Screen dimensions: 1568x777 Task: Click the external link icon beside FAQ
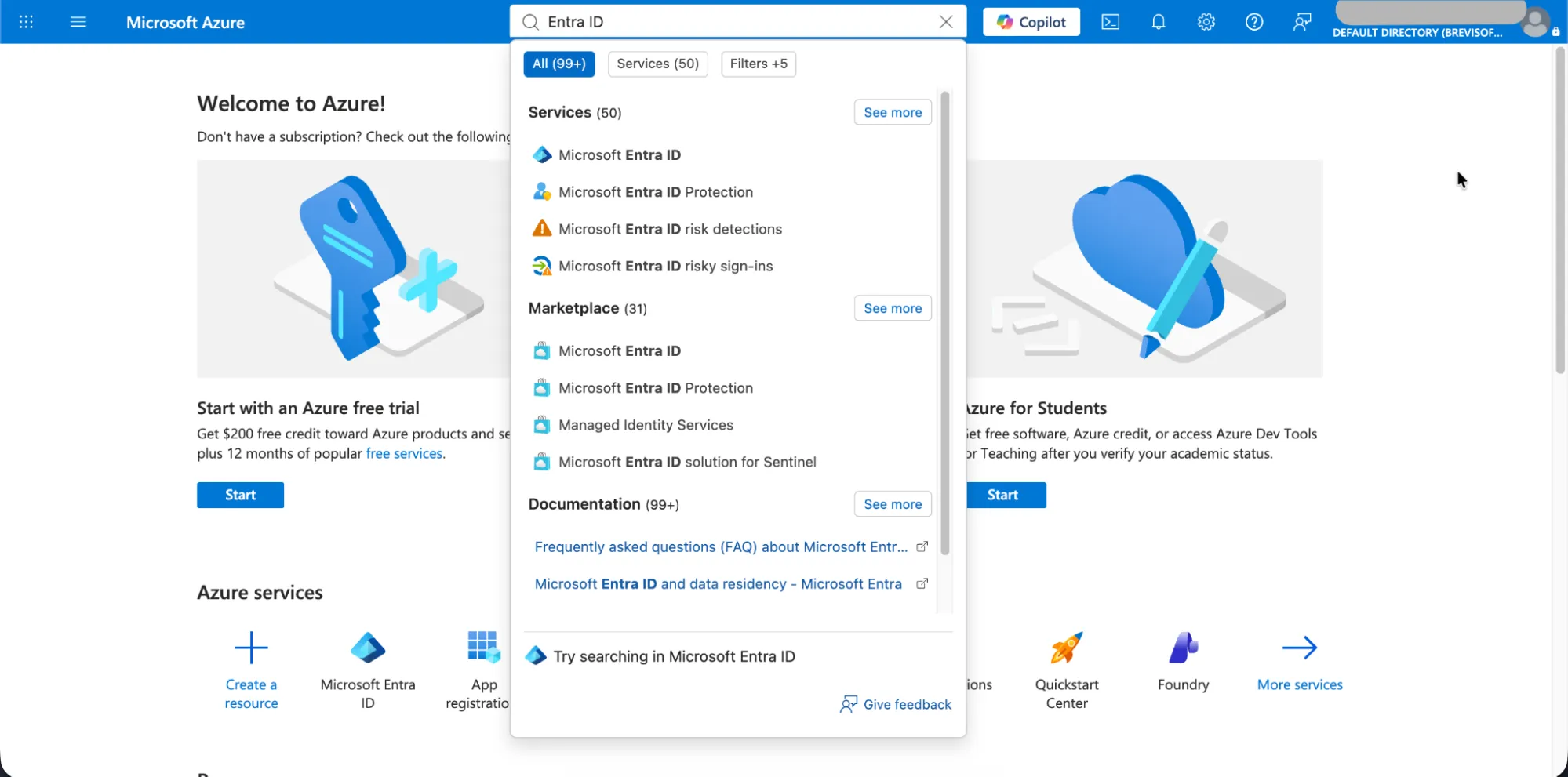point(922,546)
